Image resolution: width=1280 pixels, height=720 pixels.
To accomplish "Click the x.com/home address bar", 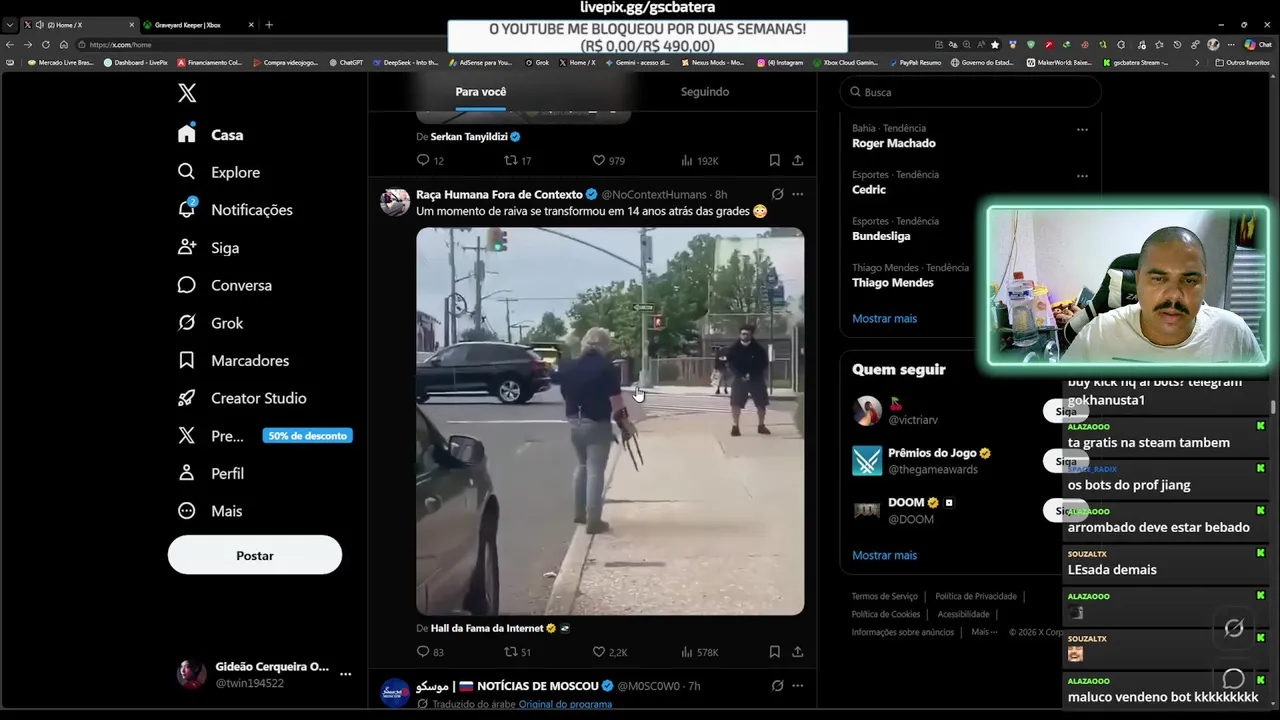I will pos(500,44).
